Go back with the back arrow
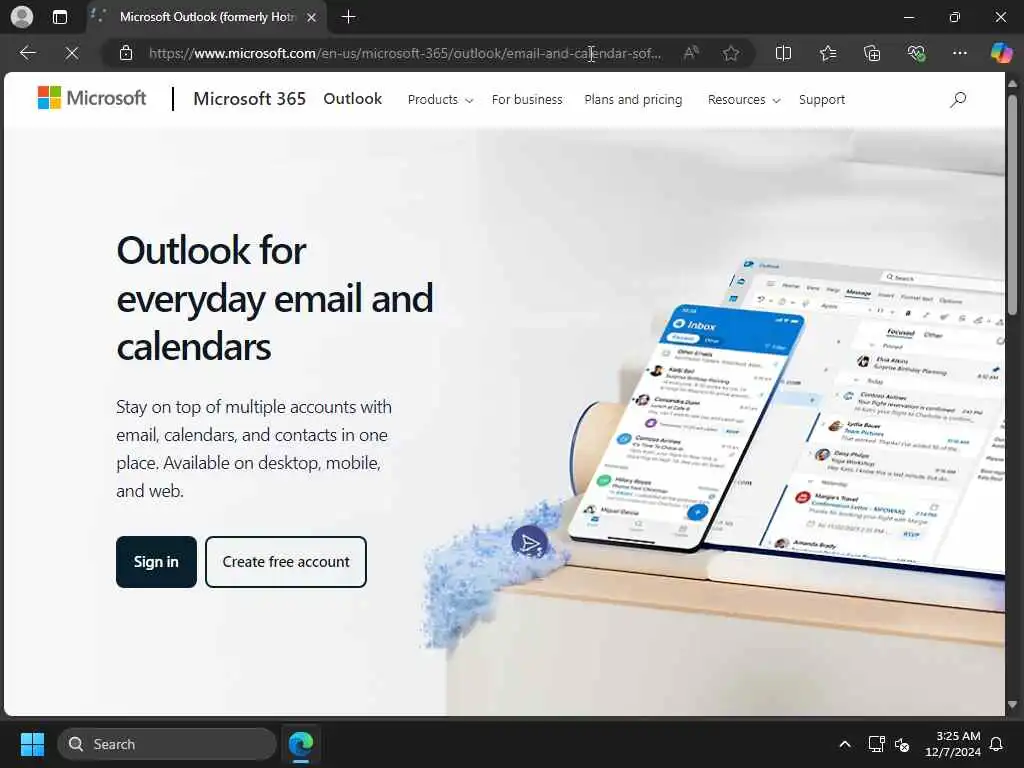Image resolution: width=1024 pixels, height=768 pixels. 27,53
